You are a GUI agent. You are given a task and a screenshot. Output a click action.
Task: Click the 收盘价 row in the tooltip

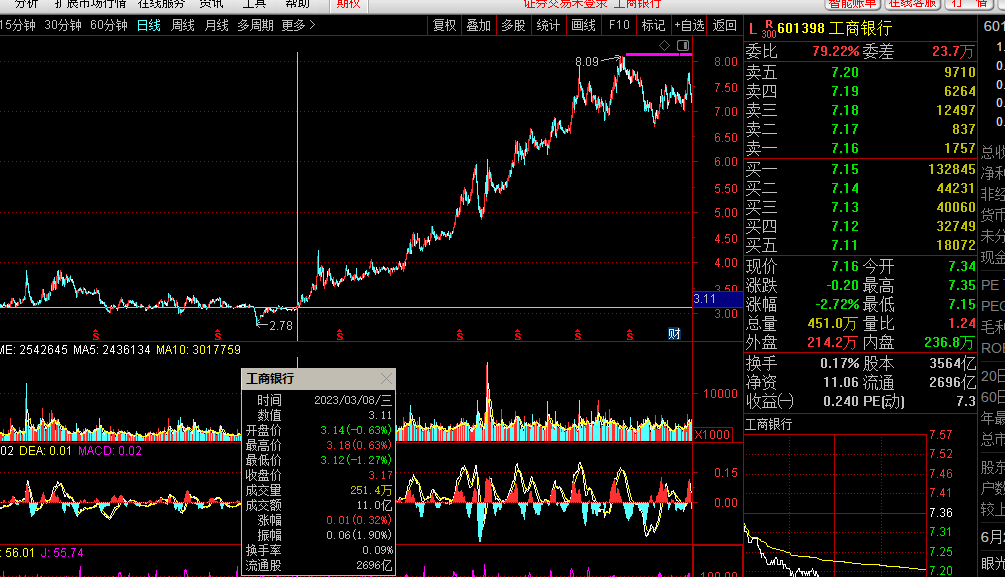coord(319,475)
